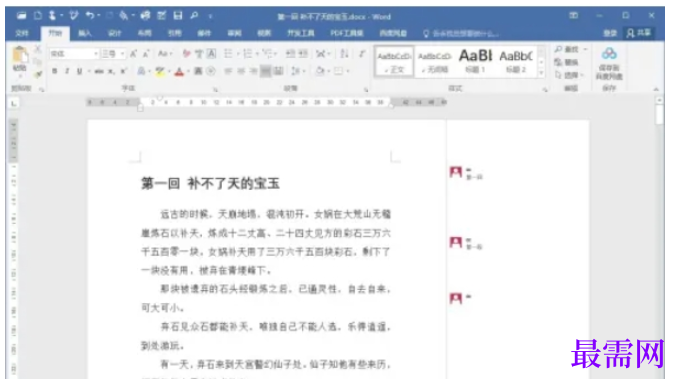Click the Format Painter brush icon

pyautogui.click(x=38, y=74)
